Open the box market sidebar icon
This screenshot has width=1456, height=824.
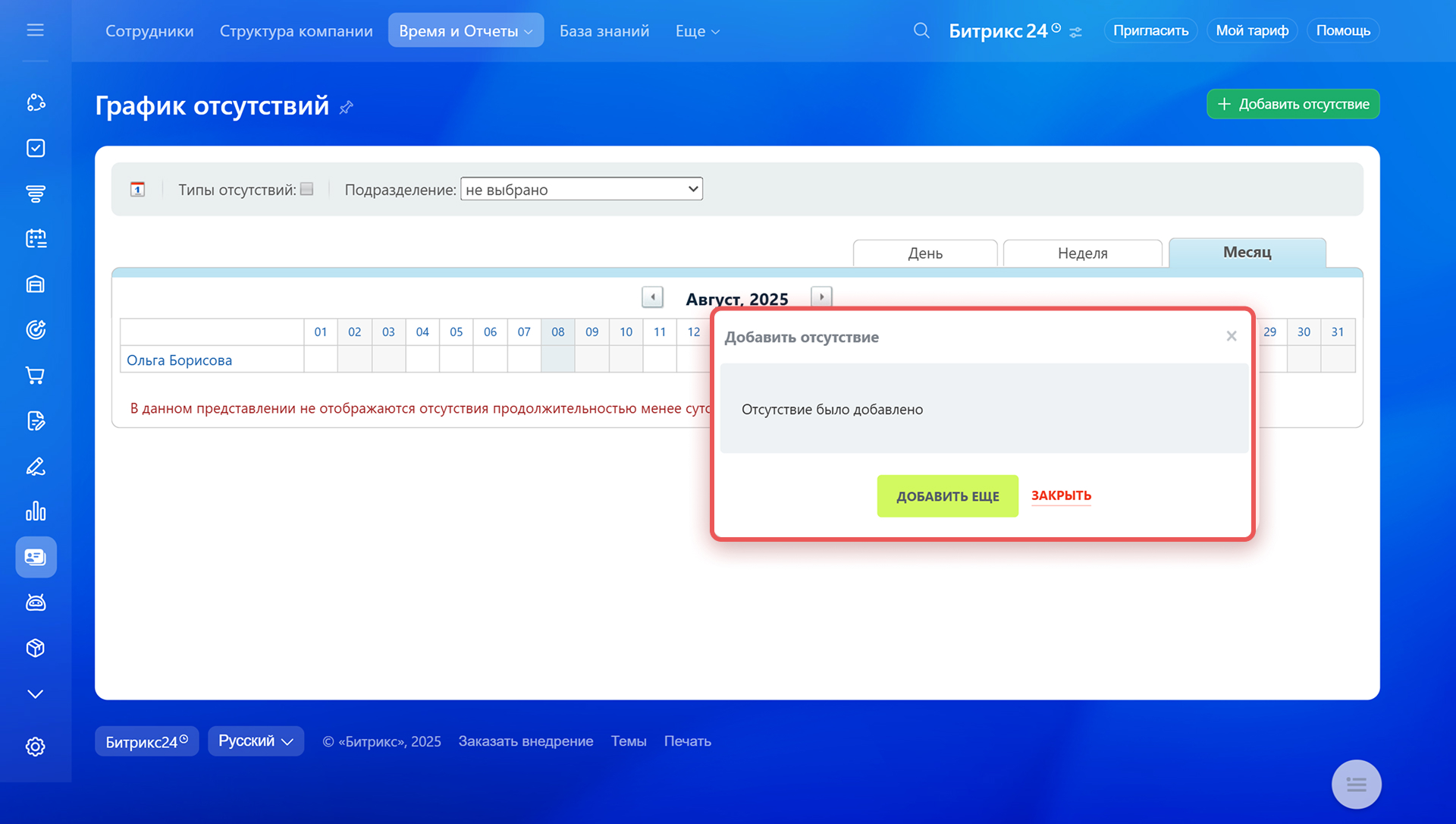coord(36,648)
